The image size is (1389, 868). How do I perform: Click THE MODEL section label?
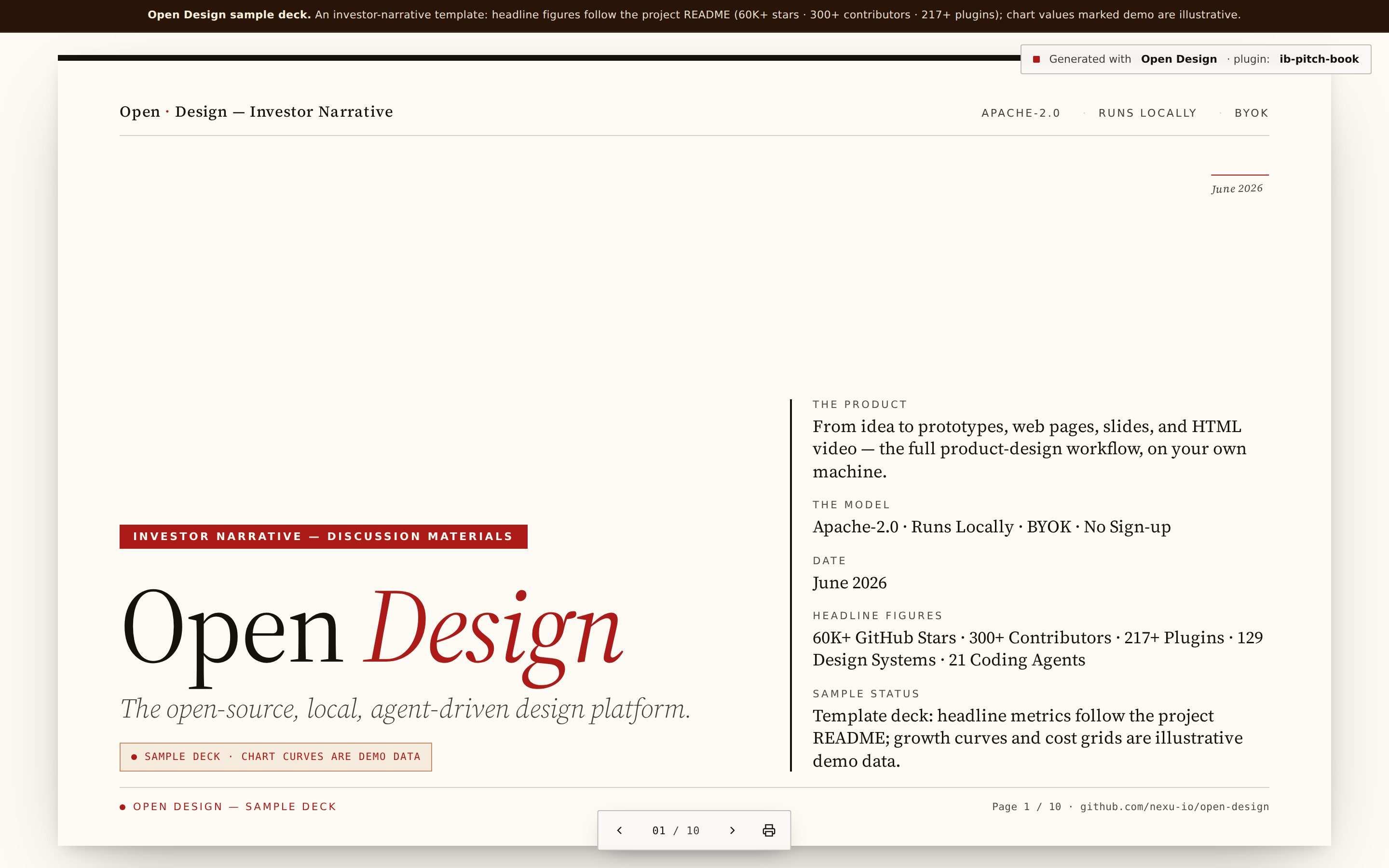[851, 504]
